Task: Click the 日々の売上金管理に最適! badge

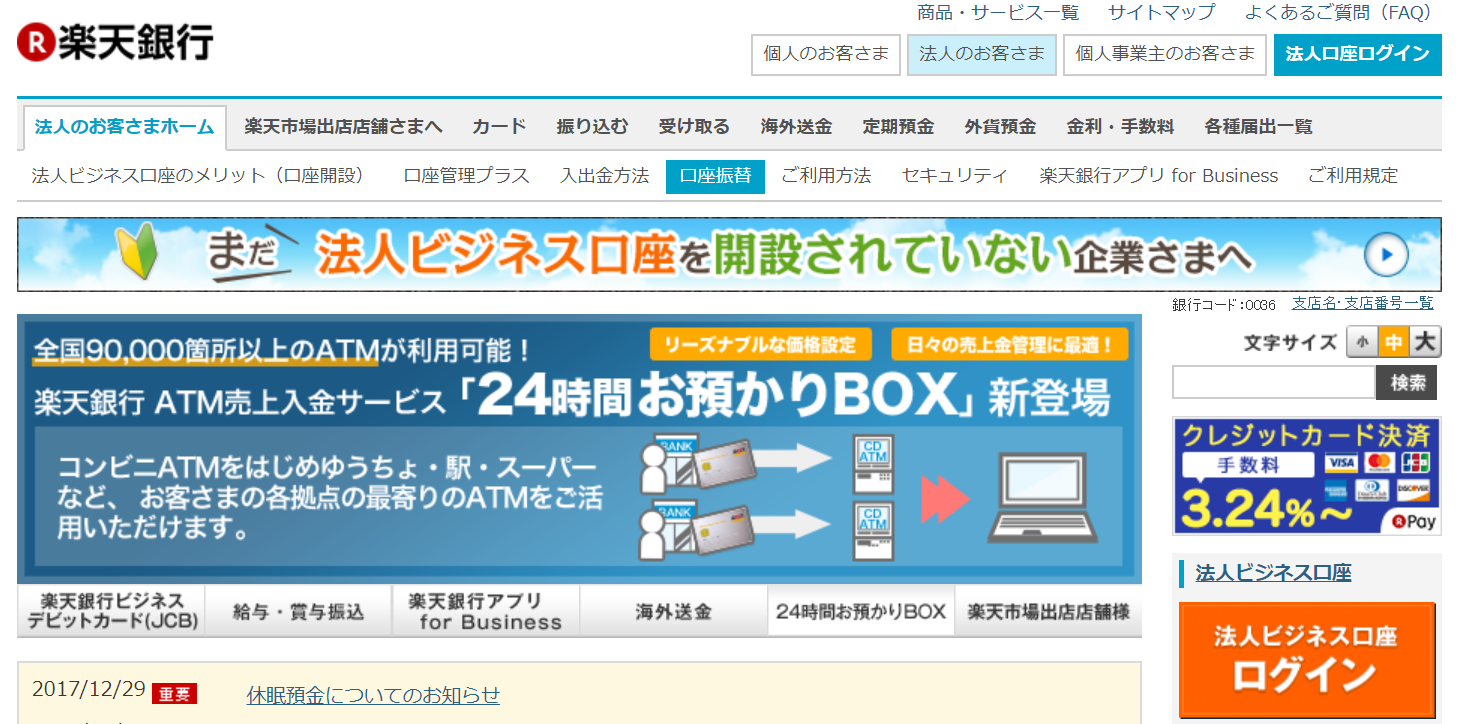Action: tap(1010, 345)
